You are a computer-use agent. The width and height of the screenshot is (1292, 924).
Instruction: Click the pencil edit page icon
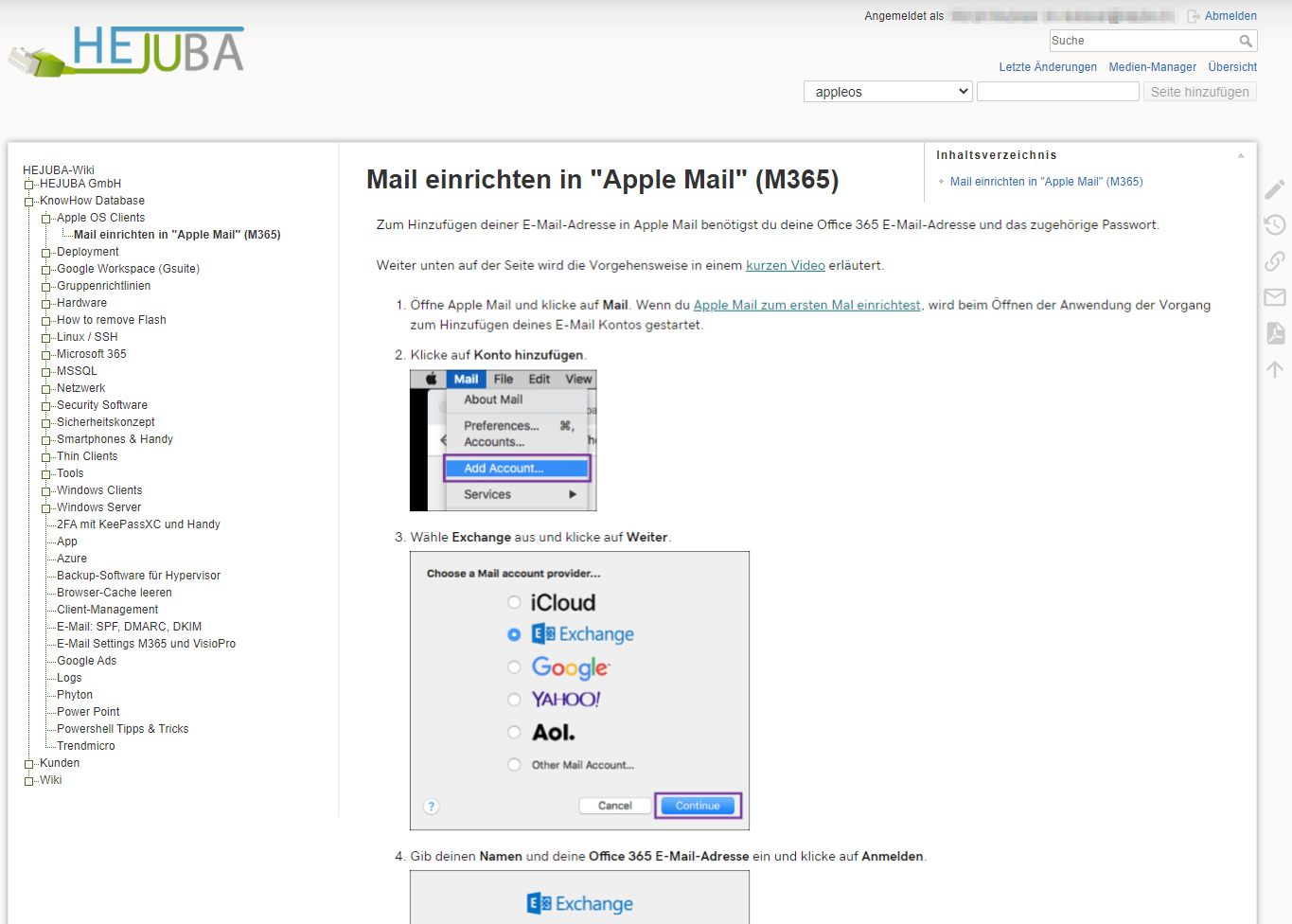click(x=1275, y=189)
